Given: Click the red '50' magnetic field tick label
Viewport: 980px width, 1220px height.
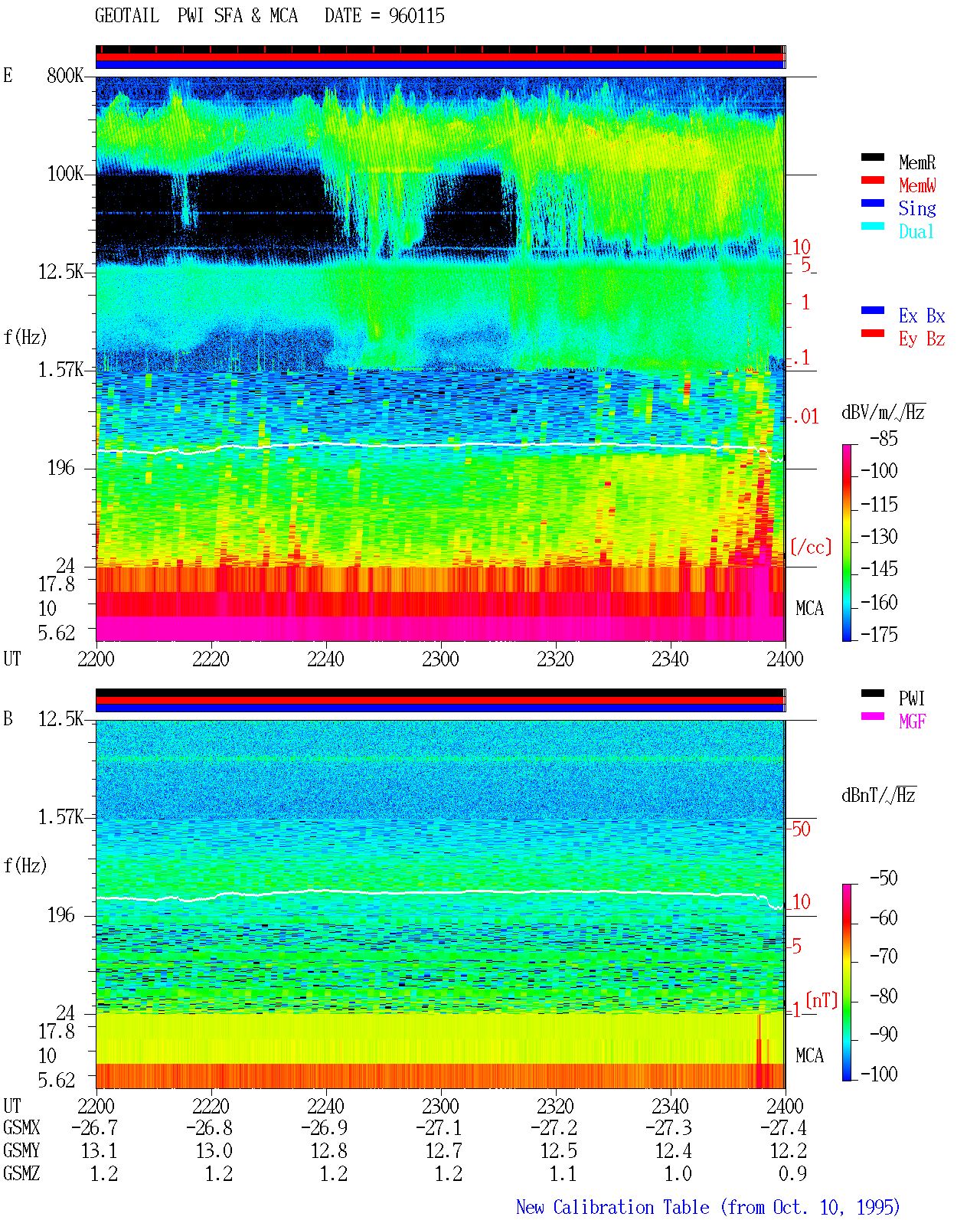Looking at the screenshot, I should 801,829.
